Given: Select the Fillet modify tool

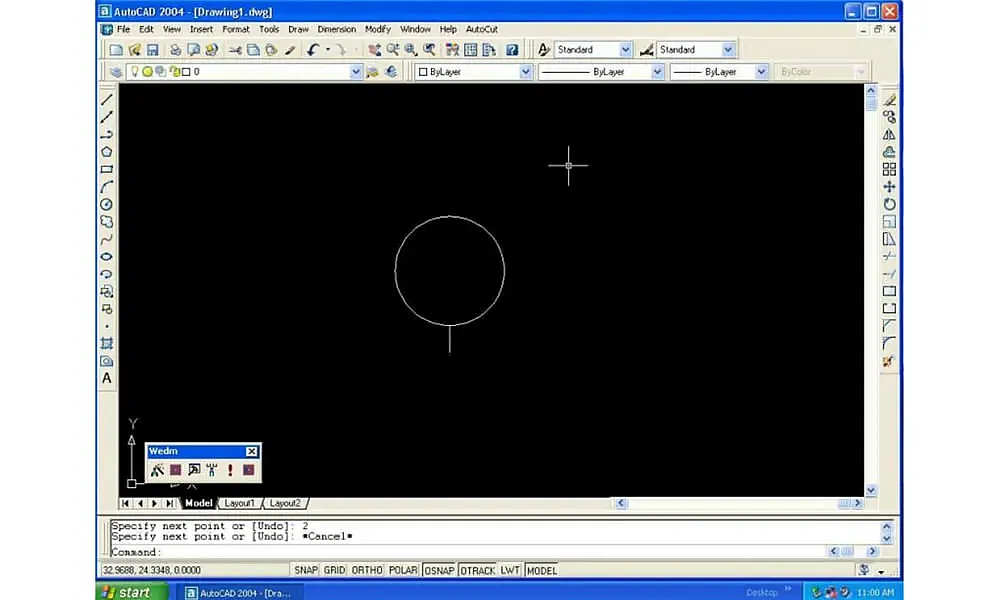Looking at the screenshot, I should click(889, 343).
